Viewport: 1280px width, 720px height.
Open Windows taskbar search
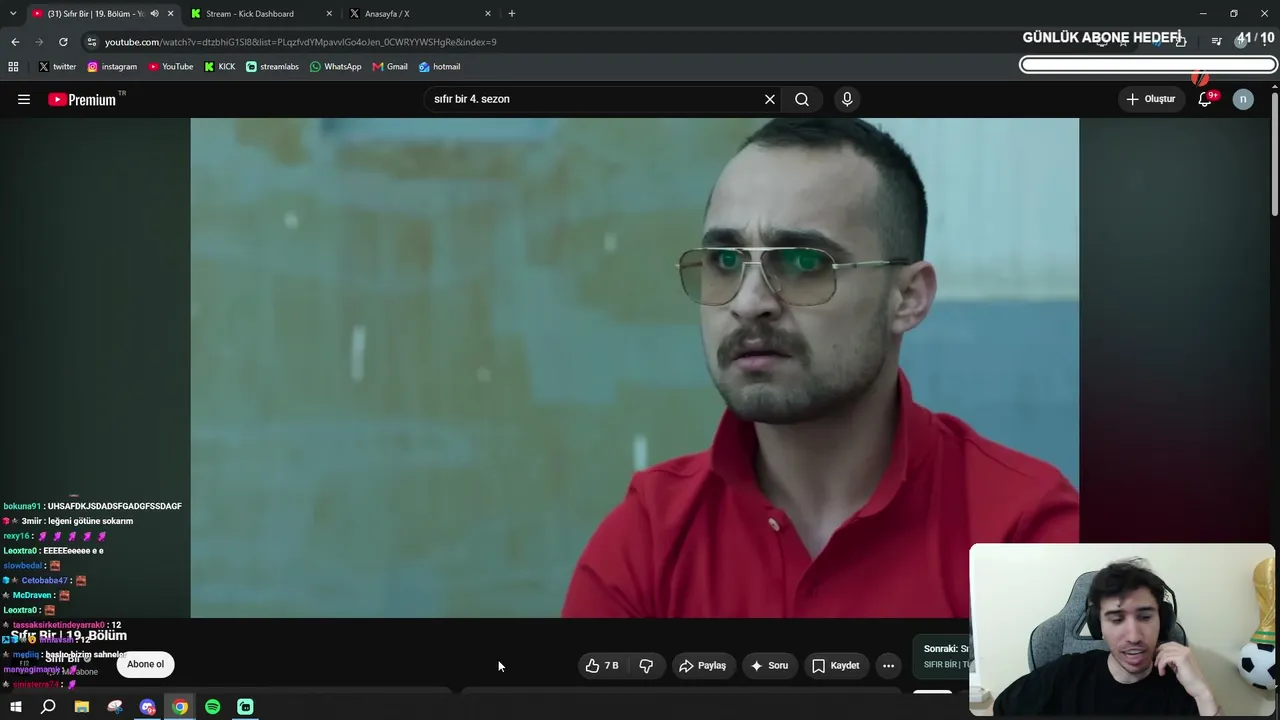click(x=48, y=707)
